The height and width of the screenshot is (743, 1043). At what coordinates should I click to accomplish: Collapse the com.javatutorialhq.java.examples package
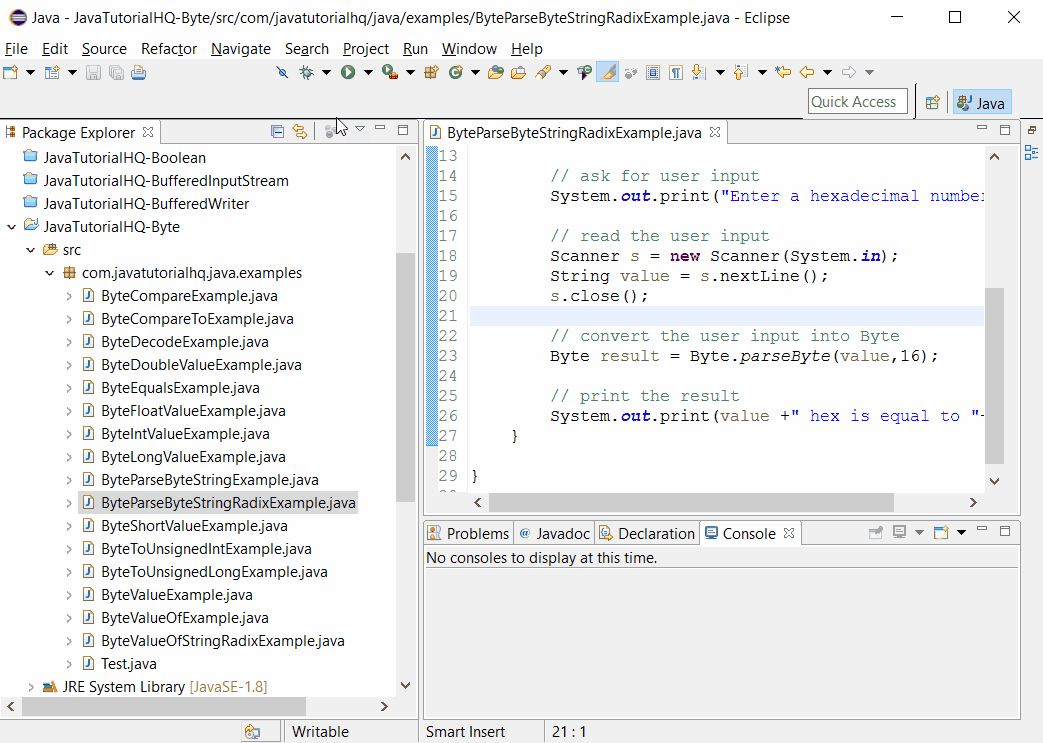pos(49,272)
